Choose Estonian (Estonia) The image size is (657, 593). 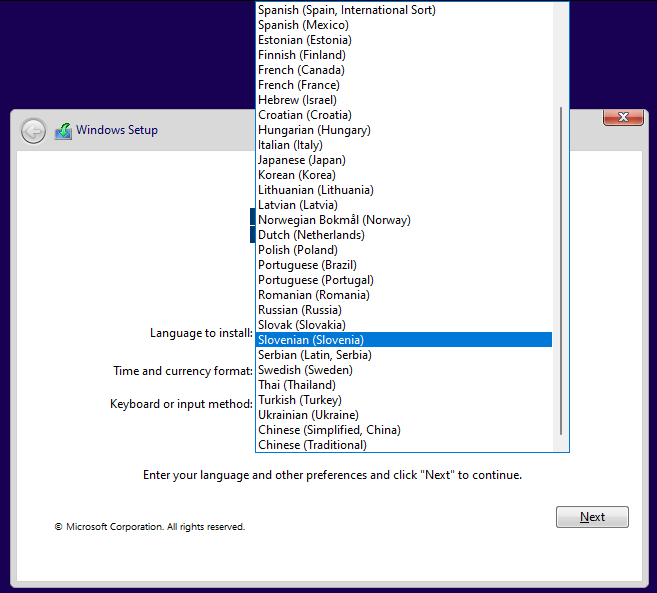(x=404, y=40)
